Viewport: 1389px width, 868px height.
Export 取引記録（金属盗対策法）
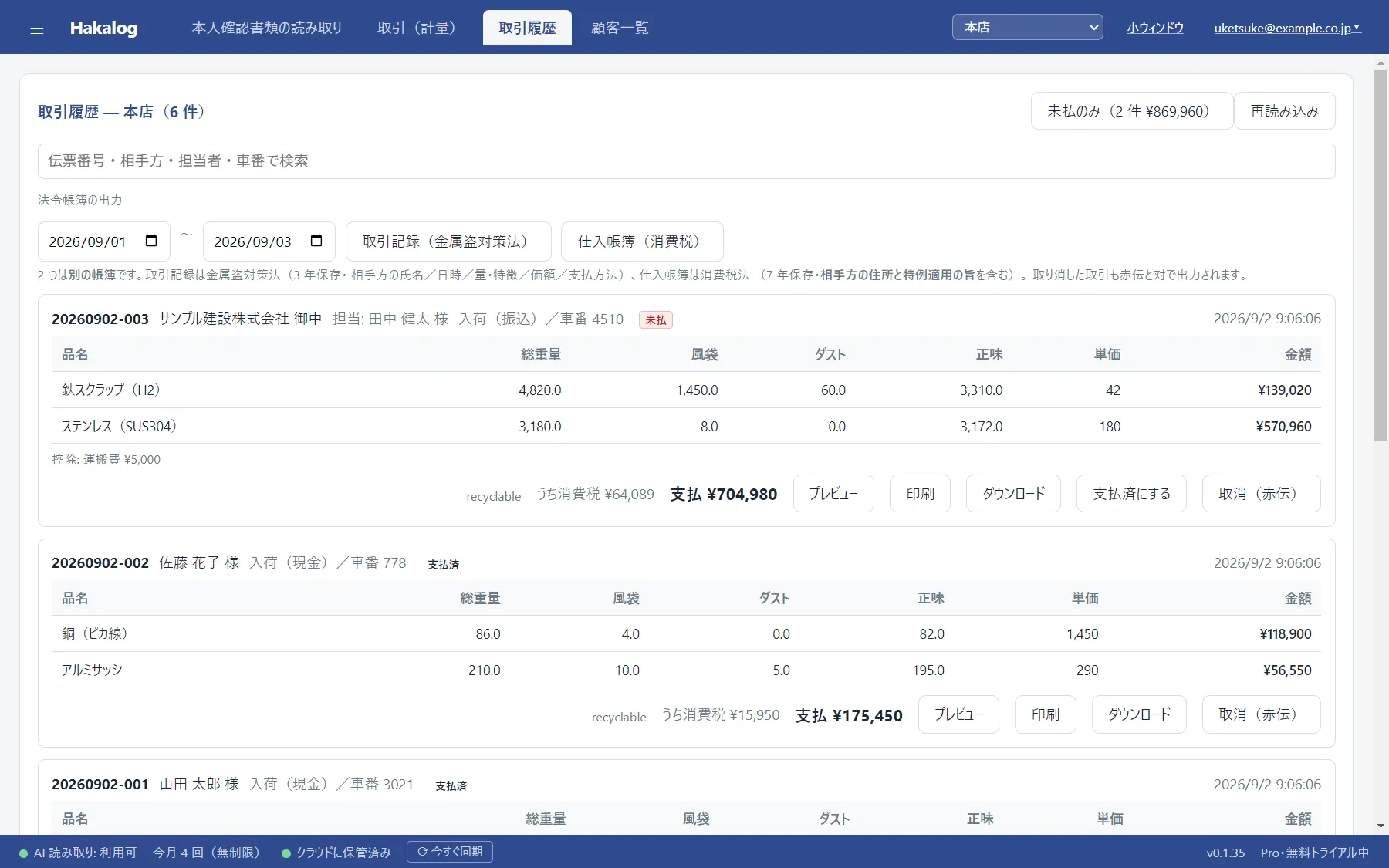[x=448, y=241]
